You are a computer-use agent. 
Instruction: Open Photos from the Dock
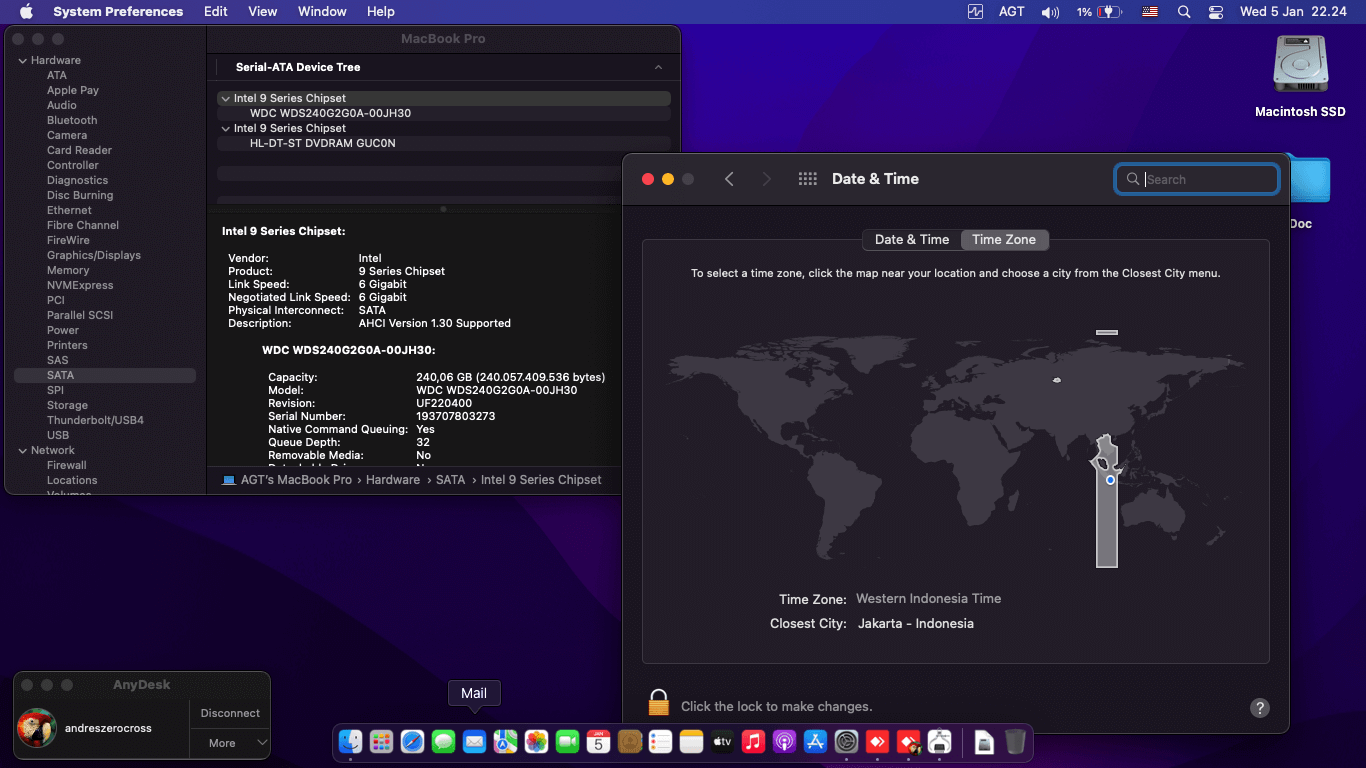tap(536, 741)
